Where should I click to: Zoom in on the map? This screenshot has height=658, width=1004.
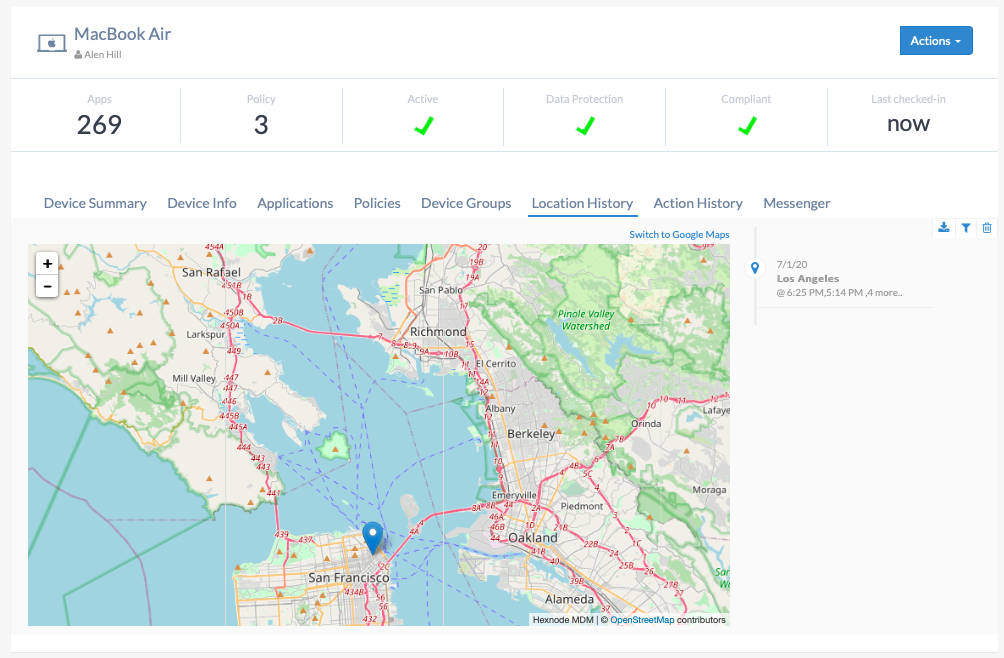click(x=47, y=263)
